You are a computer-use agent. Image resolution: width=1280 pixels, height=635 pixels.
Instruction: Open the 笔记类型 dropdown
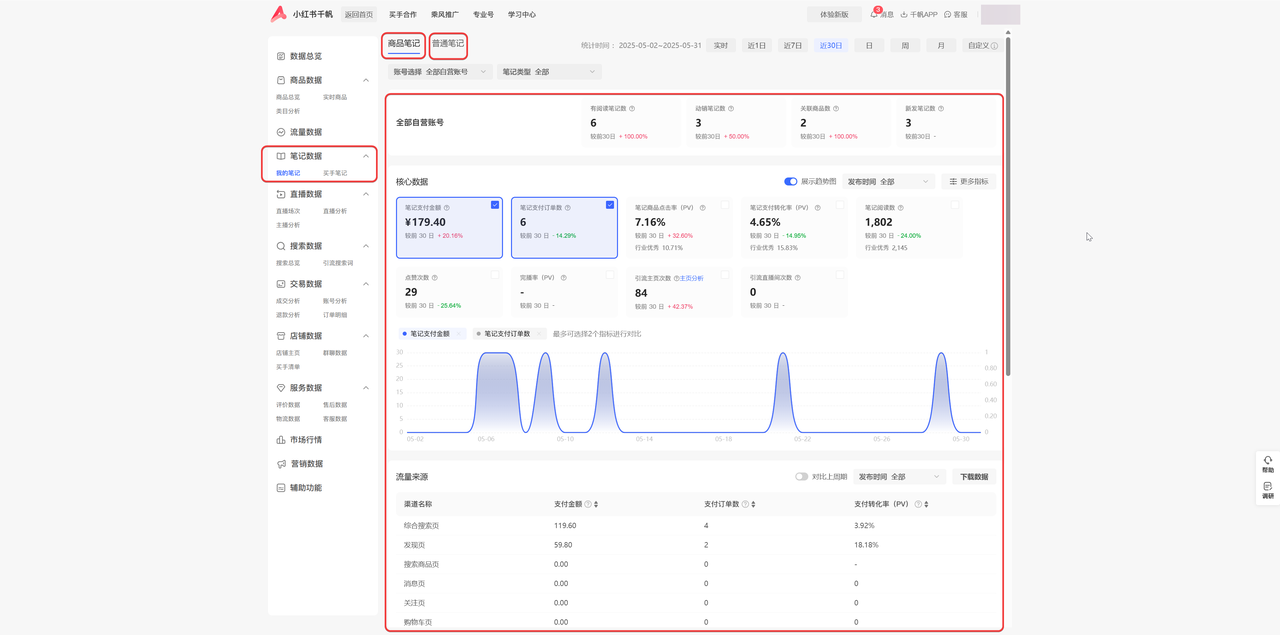(548, 72)
